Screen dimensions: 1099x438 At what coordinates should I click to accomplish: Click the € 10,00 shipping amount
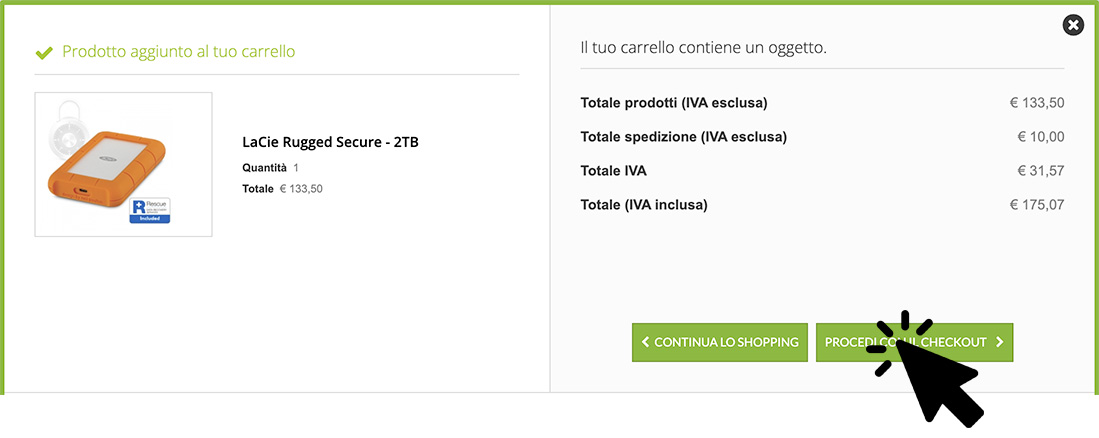point(1041,137)
